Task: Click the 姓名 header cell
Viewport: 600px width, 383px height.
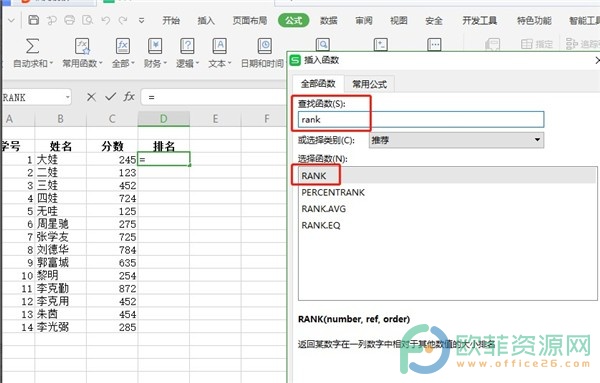Action: (x=60, y=146)
